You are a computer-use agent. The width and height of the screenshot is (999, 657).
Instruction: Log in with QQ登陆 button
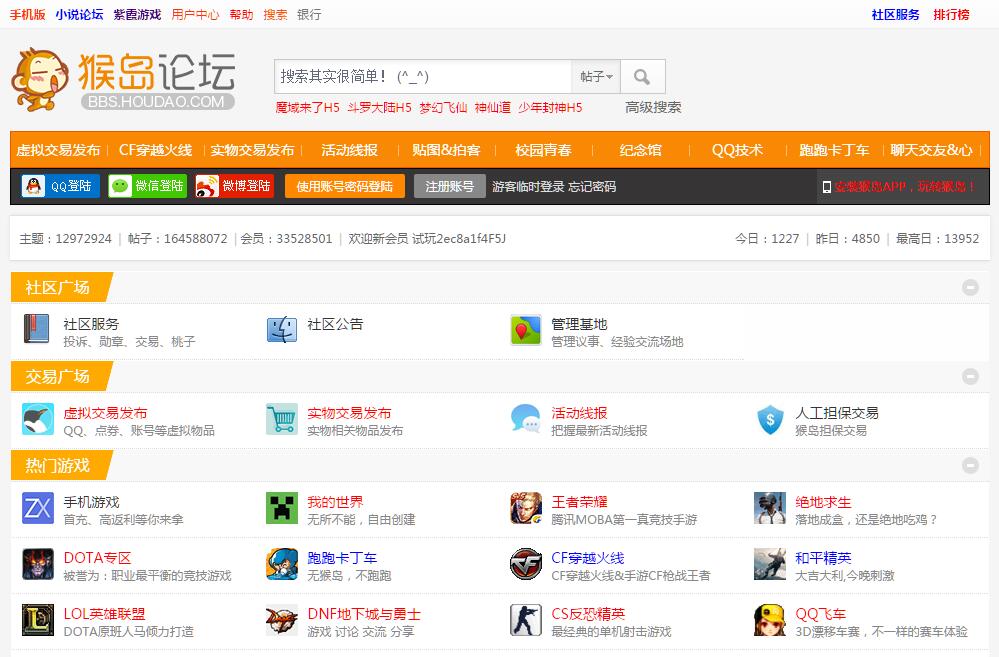click(x=61, y=186)
